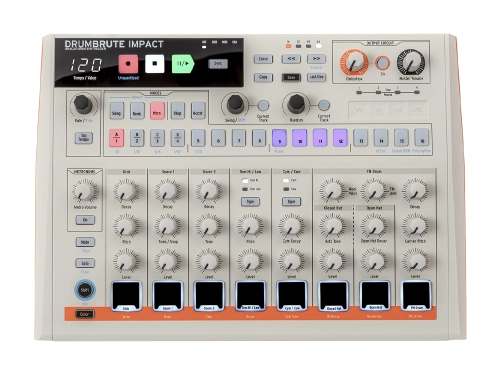500x375 pixels.
Task: Tap the Tom Hi / Low drum pad
Action: [250, 296]
